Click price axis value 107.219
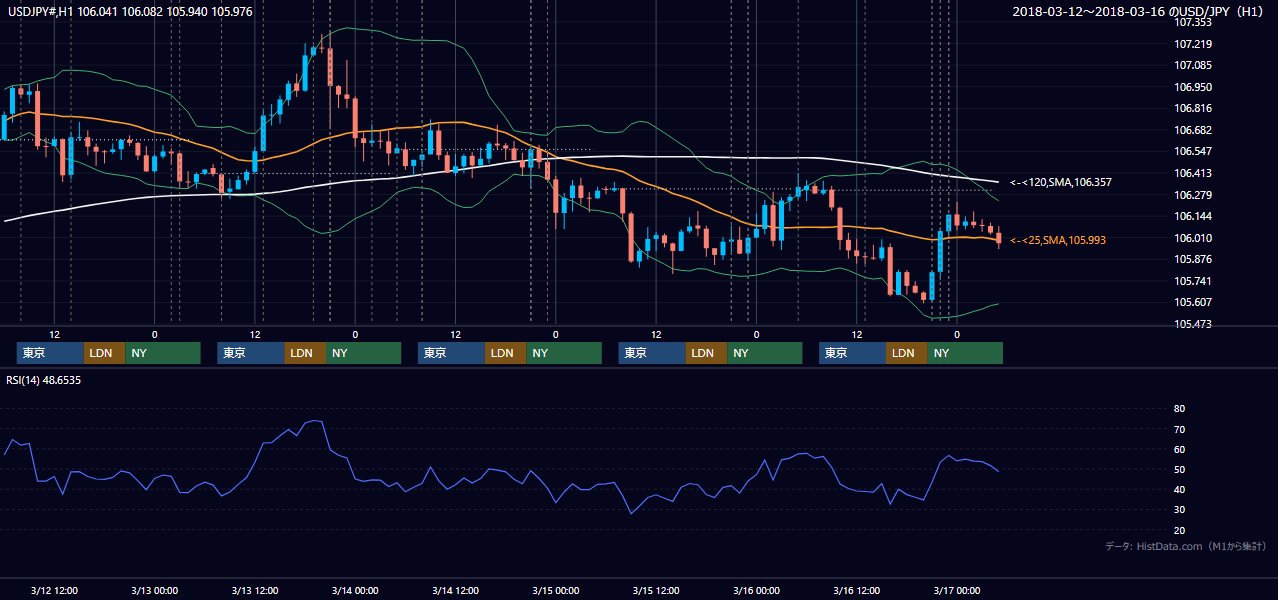This screenshot has width=1278, height=600. click(x=1193, y=44)
